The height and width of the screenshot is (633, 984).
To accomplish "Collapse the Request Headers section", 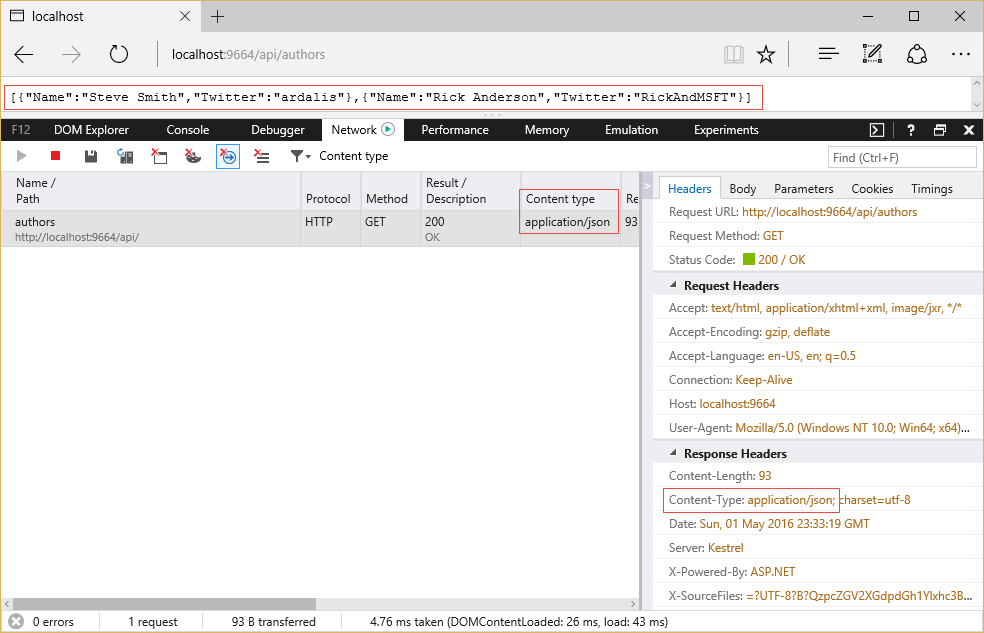I will 674,285.
